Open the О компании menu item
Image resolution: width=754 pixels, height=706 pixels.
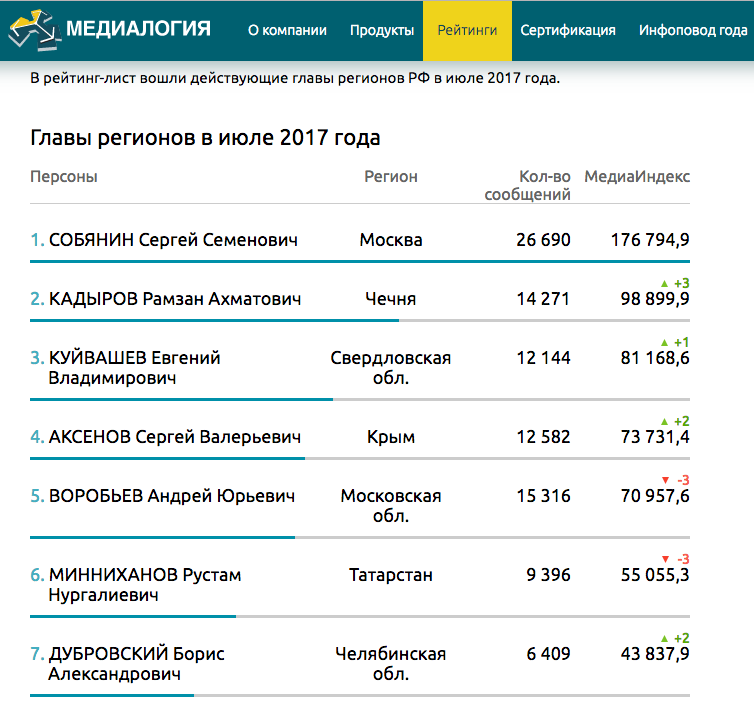287,30
